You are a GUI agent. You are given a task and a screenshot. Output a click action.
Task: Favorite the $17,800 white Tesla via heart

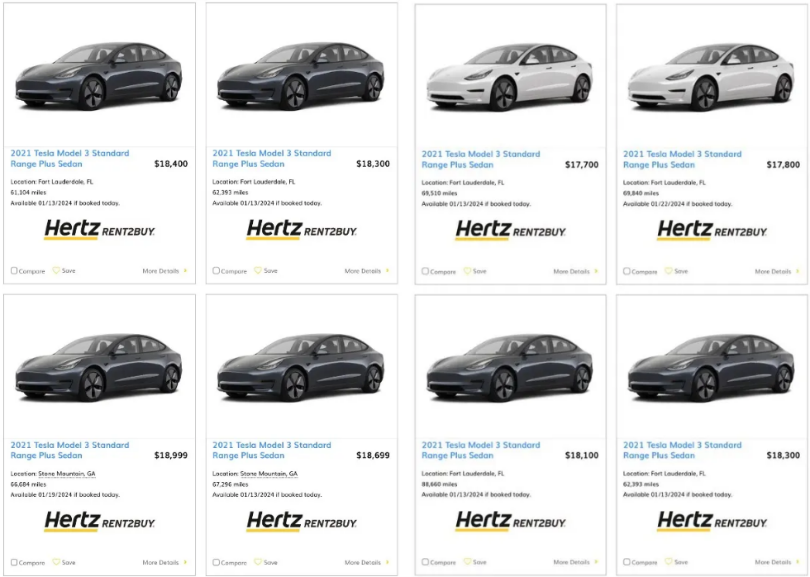[668, 271]
